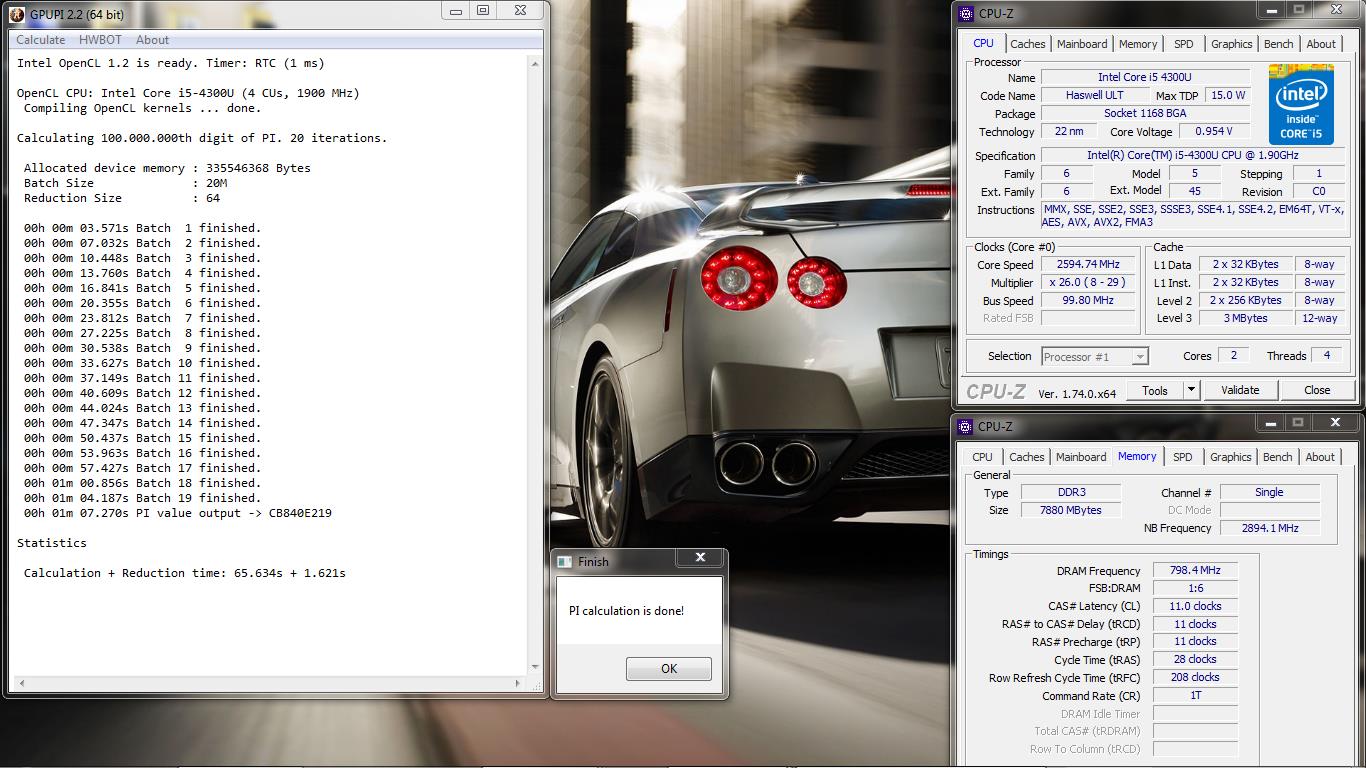Click the DRAM Frequency value 798.4 MHz
1366x768 pixels.
pos(1195,570)
